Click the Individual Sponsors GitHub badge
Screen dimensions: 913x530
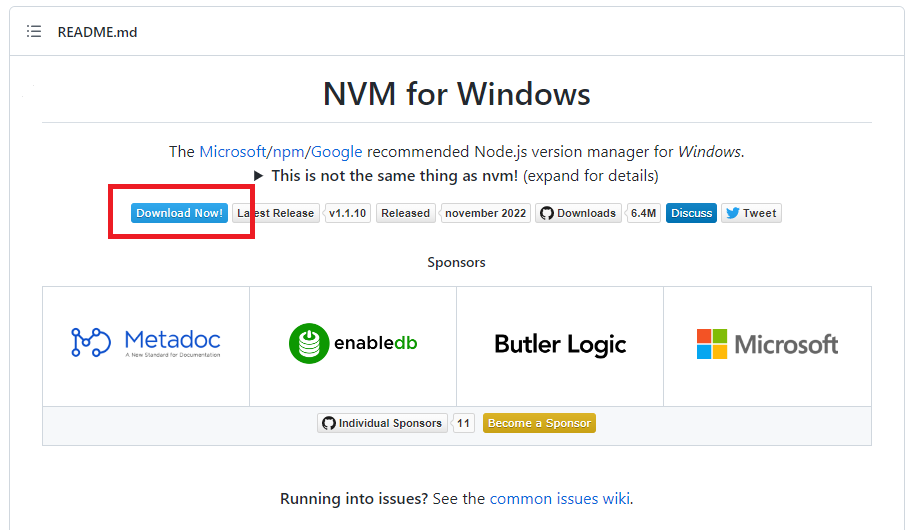point(382,423)
